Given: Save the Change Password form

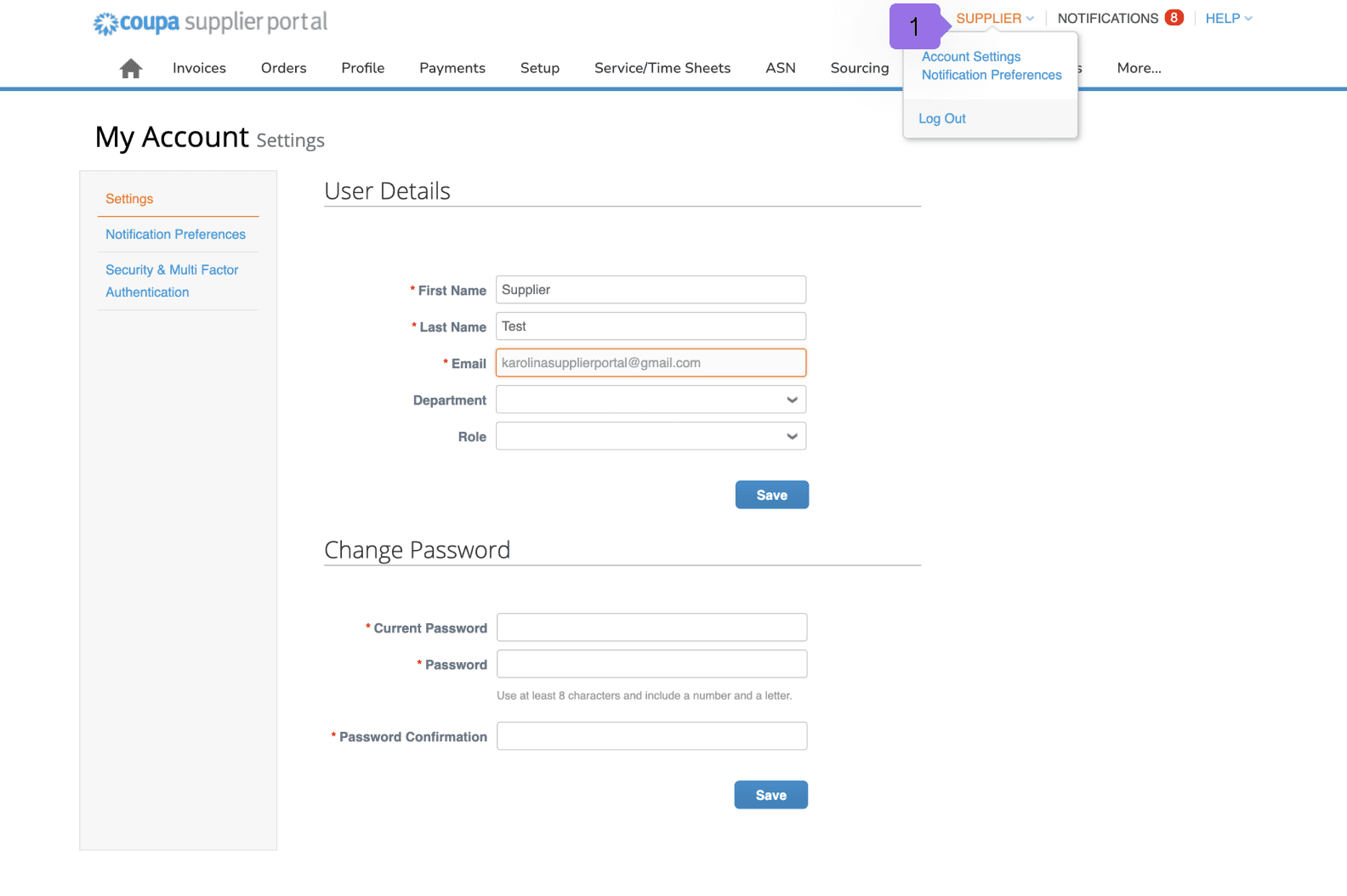Looking at the screenshot, I should point(771,795).
